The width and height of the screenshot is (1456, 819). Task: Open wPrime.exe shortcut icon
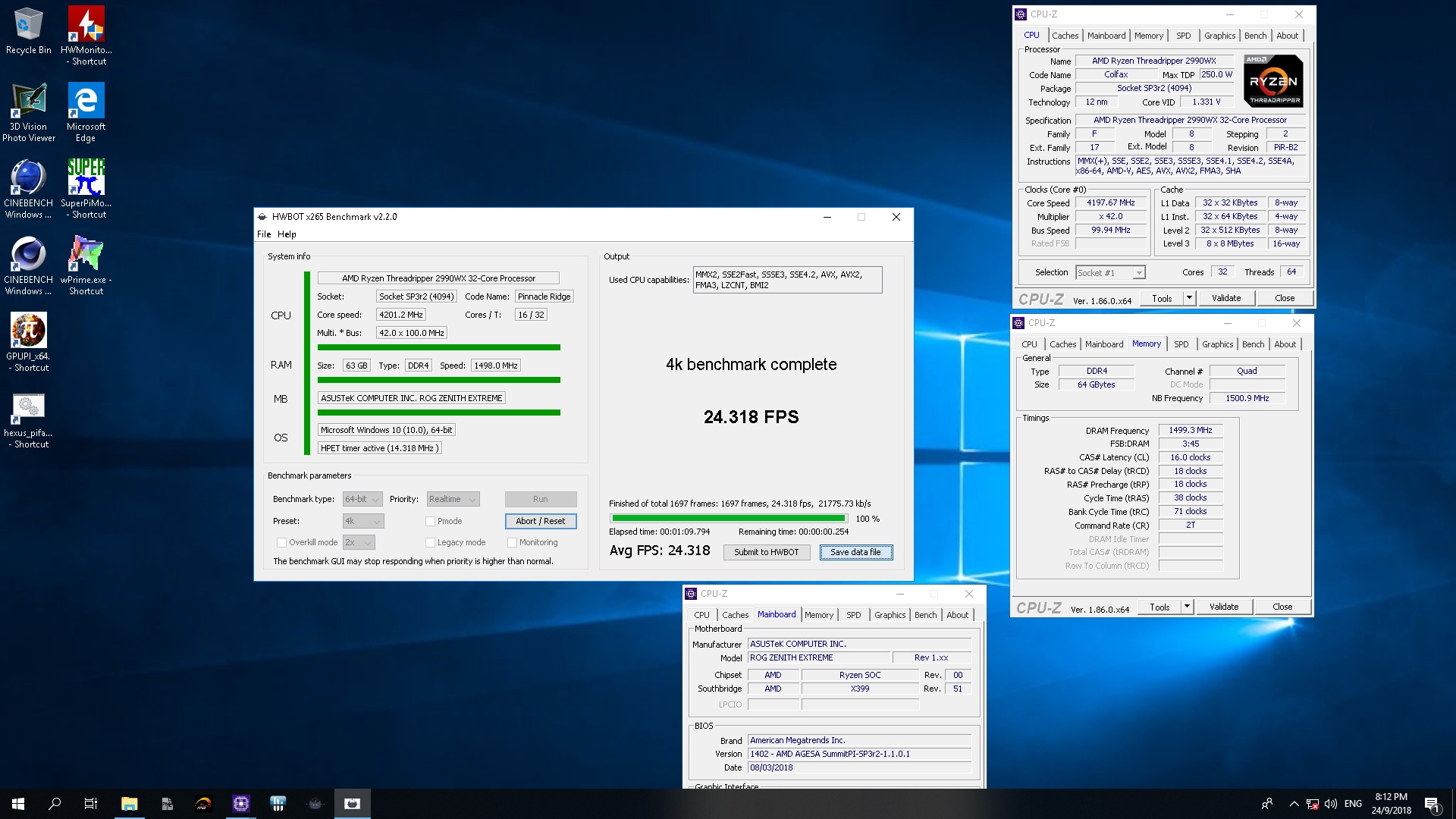86,265
